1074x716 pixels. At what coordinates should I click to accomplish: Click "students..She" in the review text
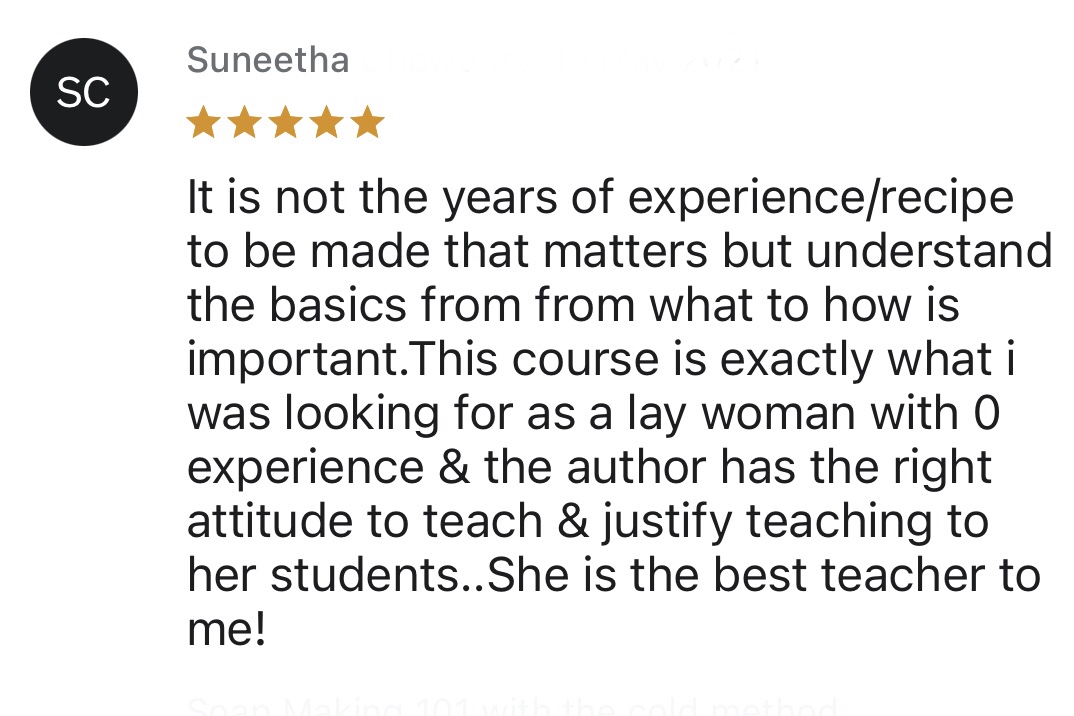[x=420, y=575]
